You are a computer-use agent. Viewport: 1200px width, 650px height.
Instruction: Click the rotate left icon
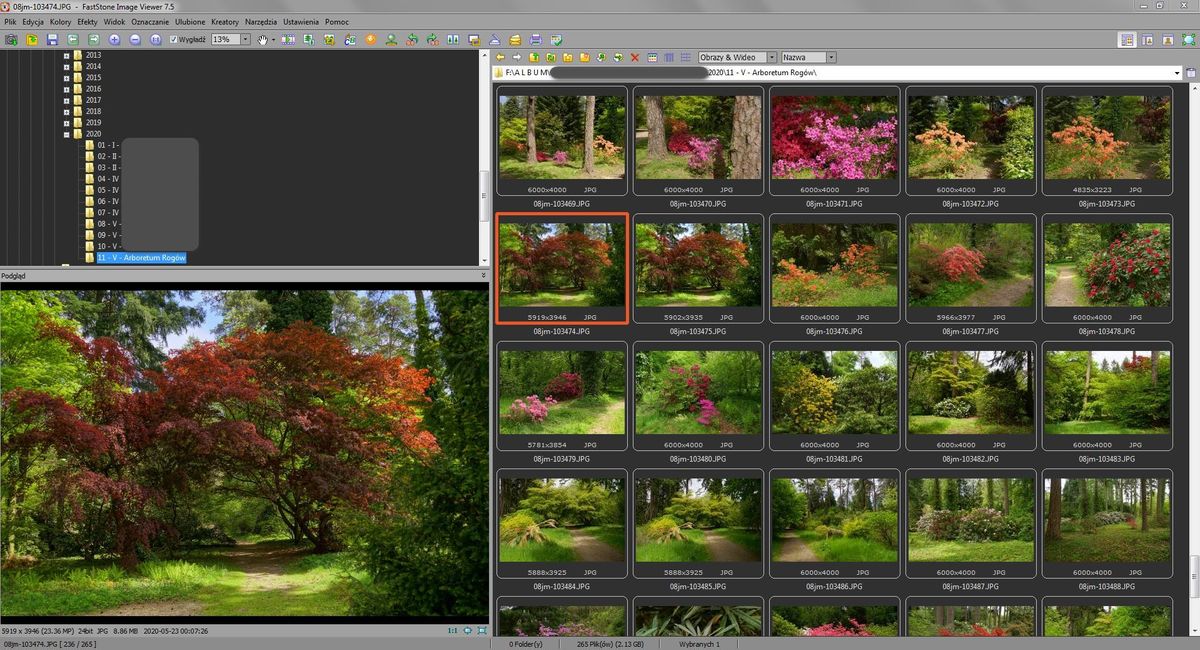[x=411, y=40]
